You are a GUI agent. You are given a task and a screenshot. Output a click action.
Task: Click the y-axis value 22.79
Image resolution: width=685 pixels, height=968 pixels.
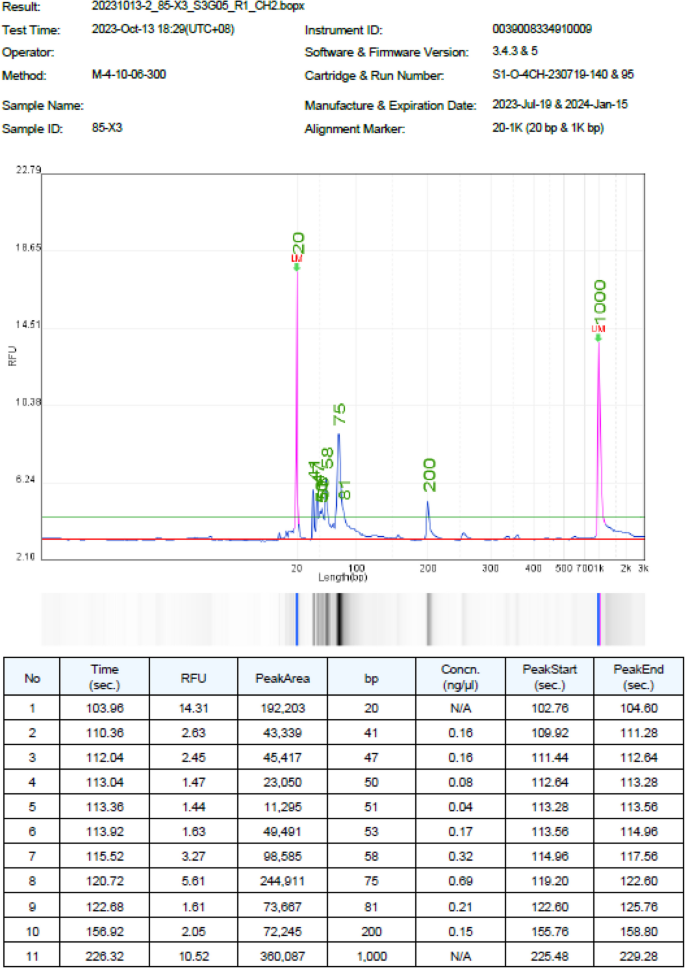tap(28, 170)
